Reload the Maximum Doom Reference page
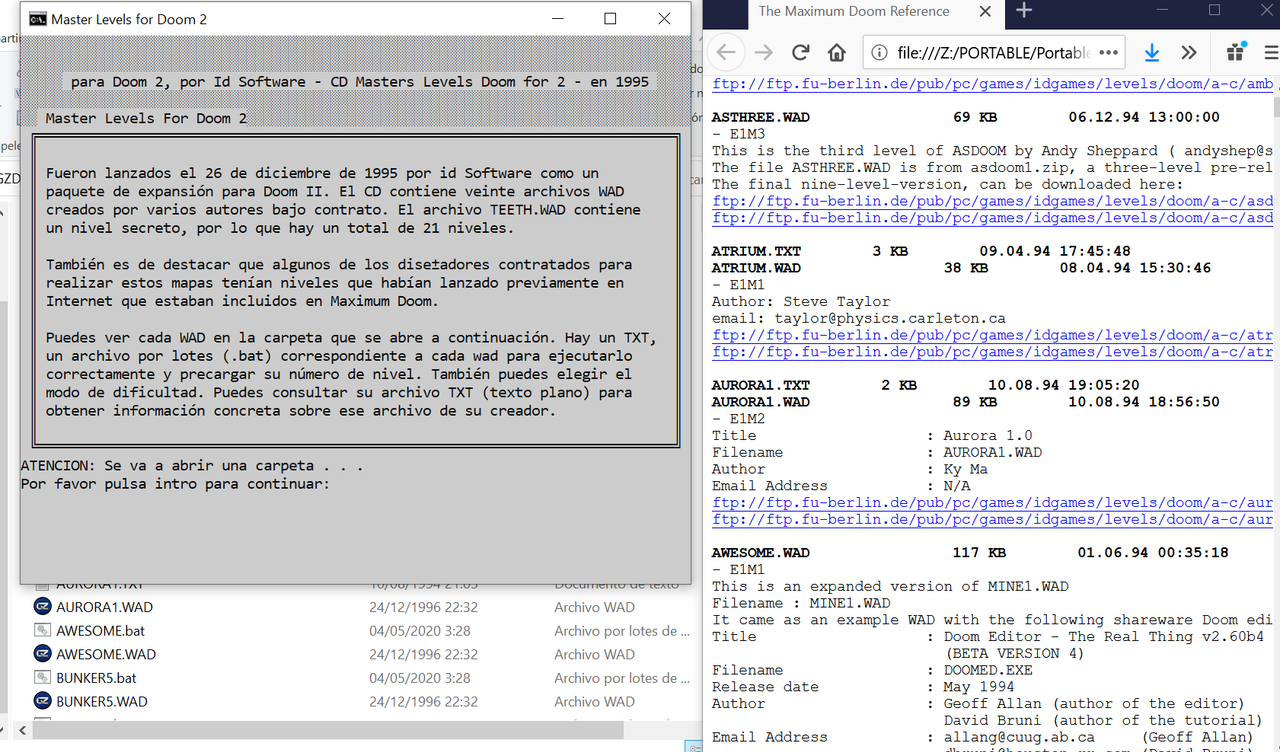Viewport: 1280px width, 752px height. (x=801, y=52)
